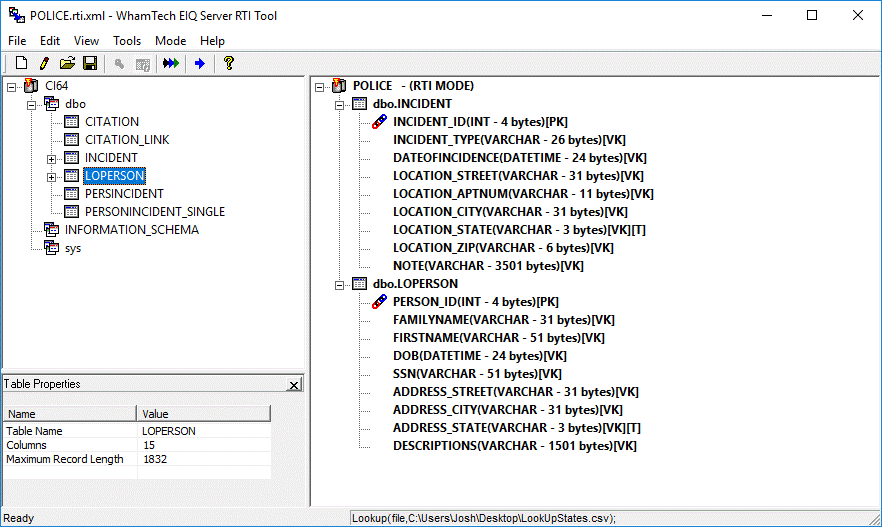Select the LOCATION_ZIP column entry
882x527 pixels.
(x=503, y=247)
